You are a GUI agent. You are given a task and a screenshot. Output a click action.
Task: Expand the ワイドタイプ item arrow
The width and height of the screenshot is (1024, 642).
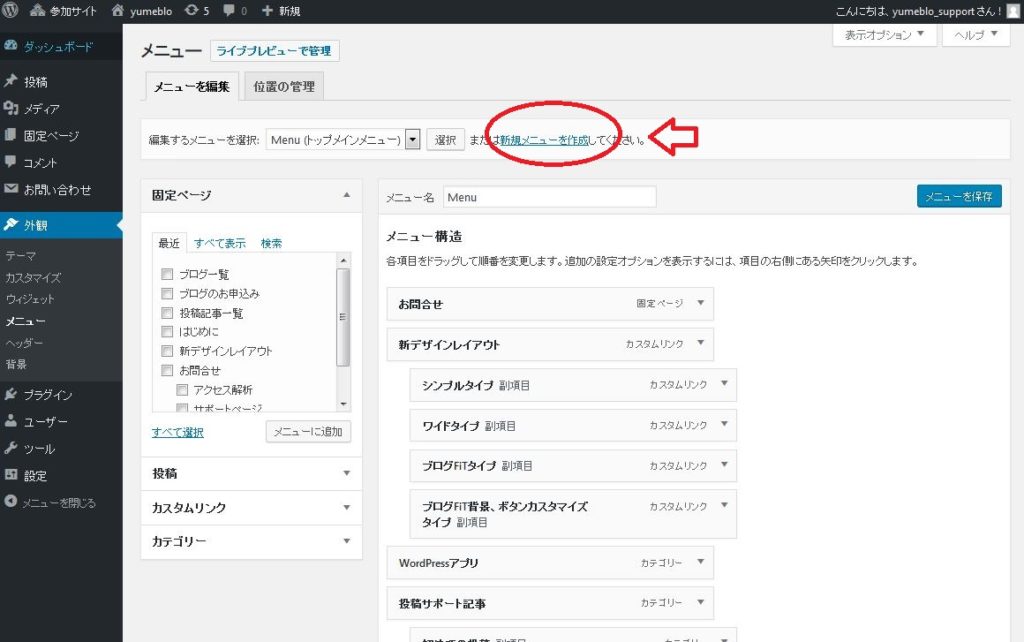724,425
